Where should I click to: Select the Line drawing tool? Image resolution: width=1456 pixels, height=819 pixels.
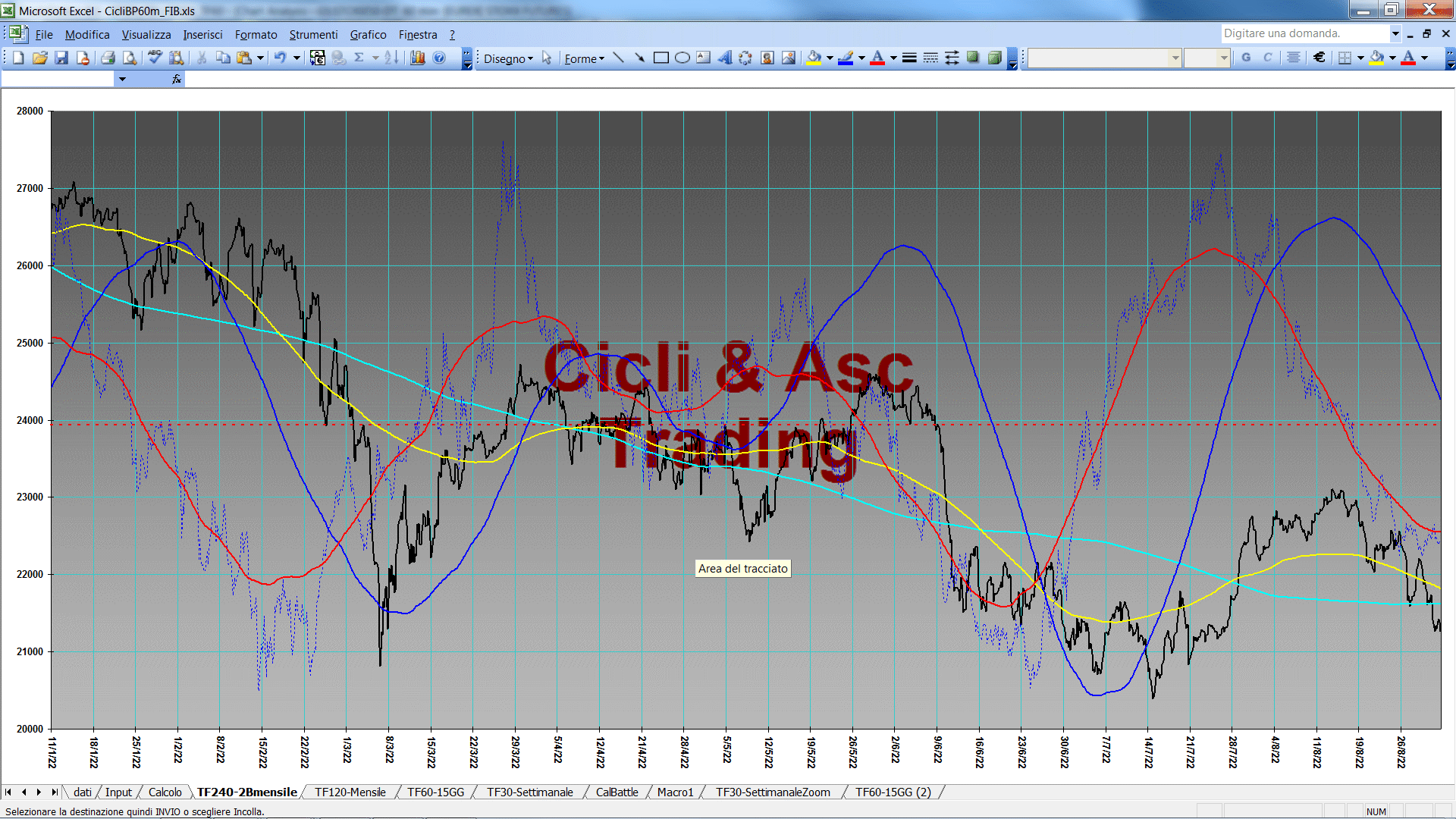tap(618, 58)
